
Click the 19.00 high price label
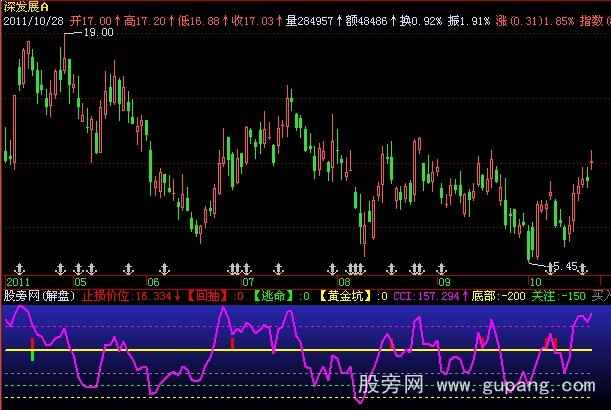point(99,32)
